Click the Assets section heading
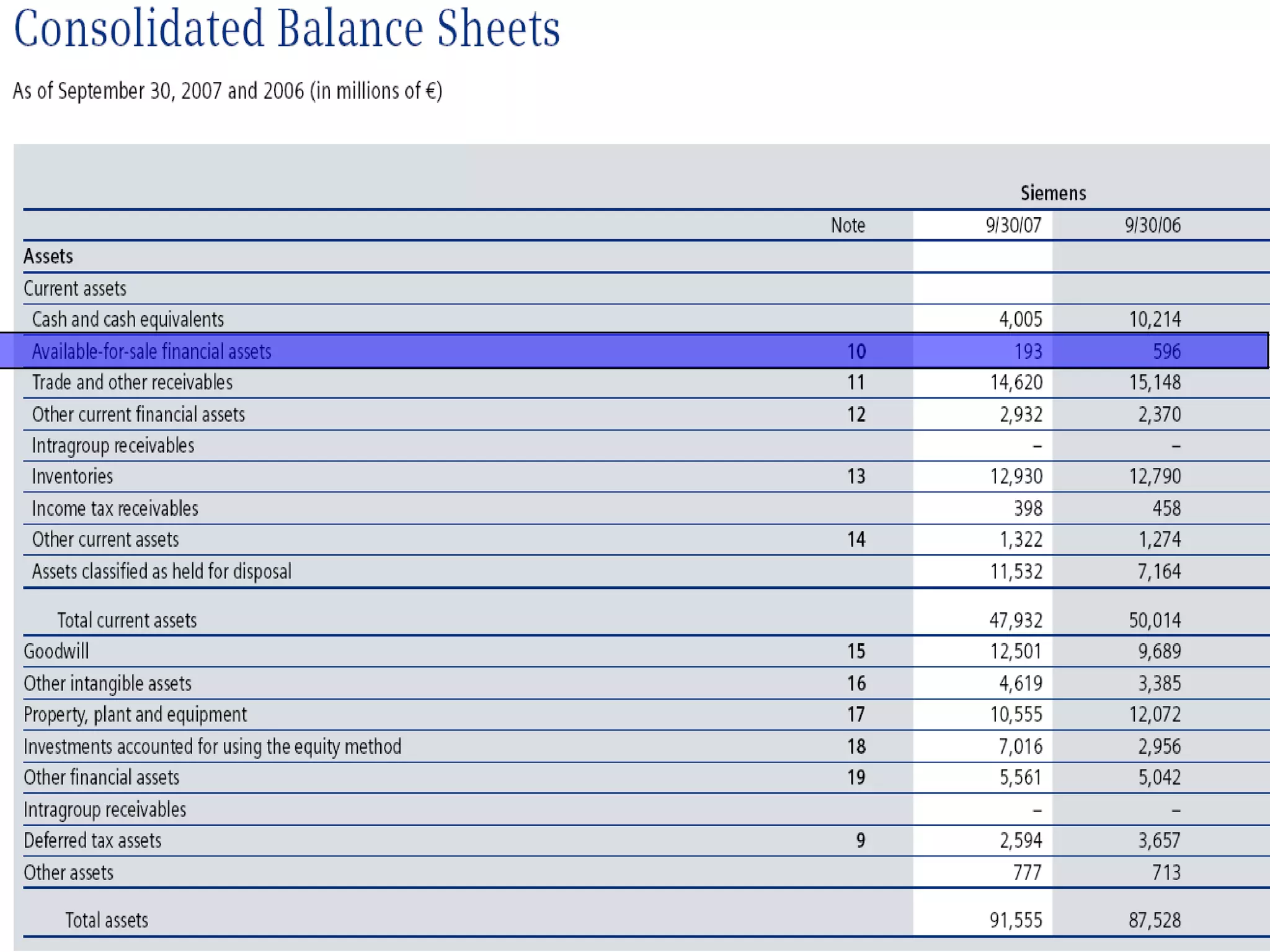The image size is (1270, 952). pyautogui.click(x=48, y=257)
